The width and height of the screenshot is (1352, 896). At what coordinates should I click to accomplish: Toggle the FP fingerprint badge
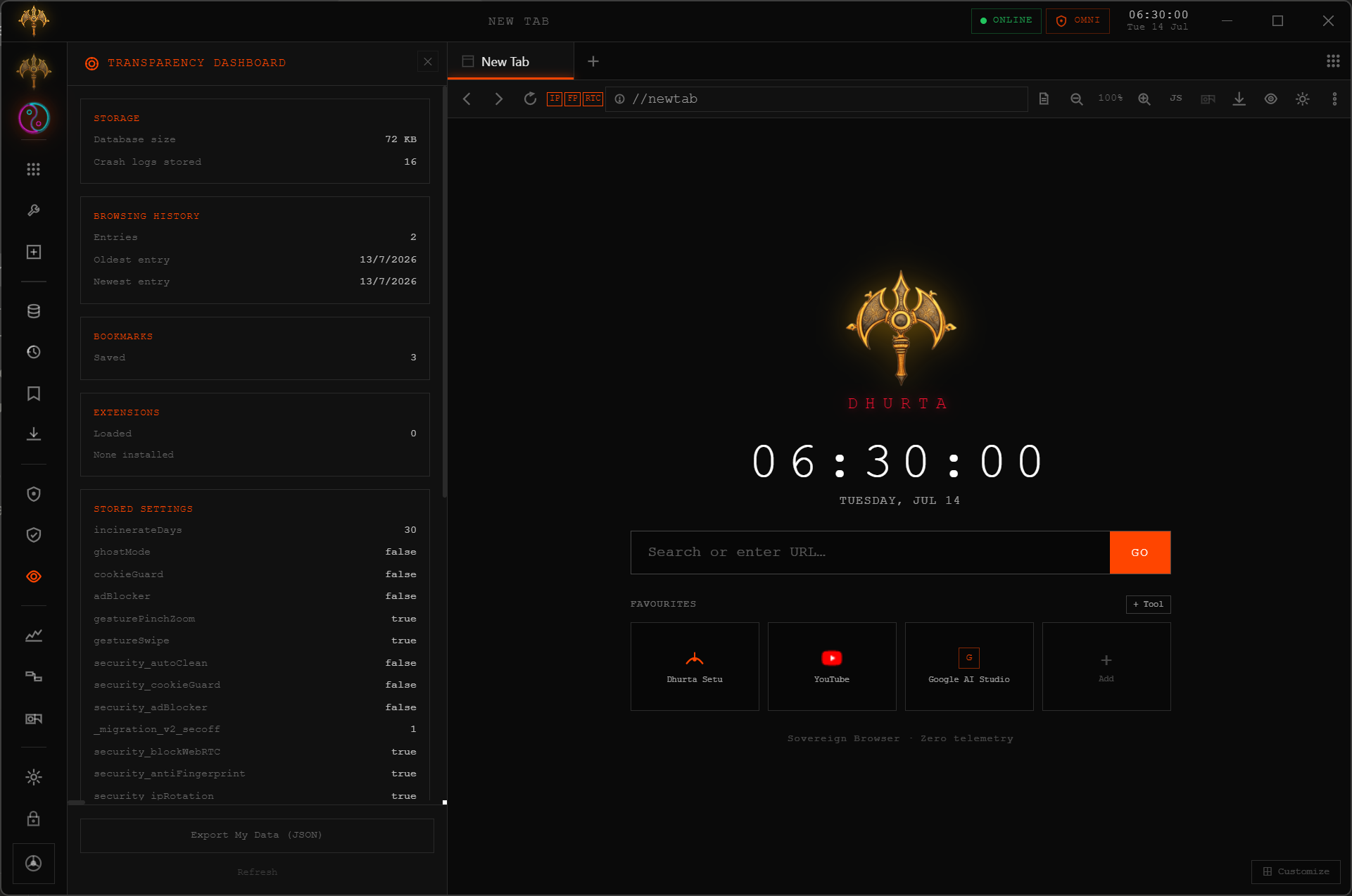572,99
